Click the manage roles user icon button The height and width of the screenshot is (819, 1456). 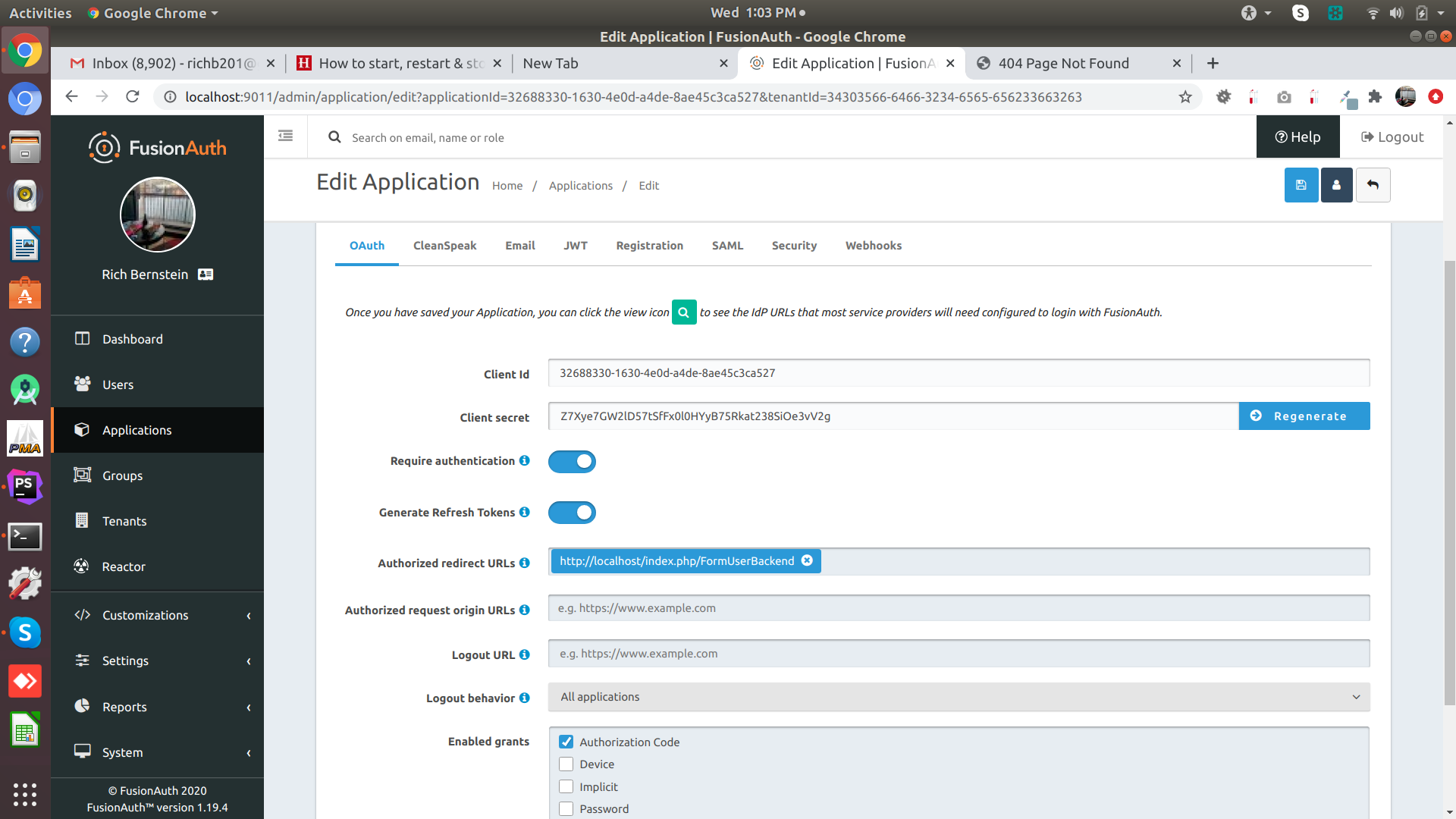[1336, 185]
